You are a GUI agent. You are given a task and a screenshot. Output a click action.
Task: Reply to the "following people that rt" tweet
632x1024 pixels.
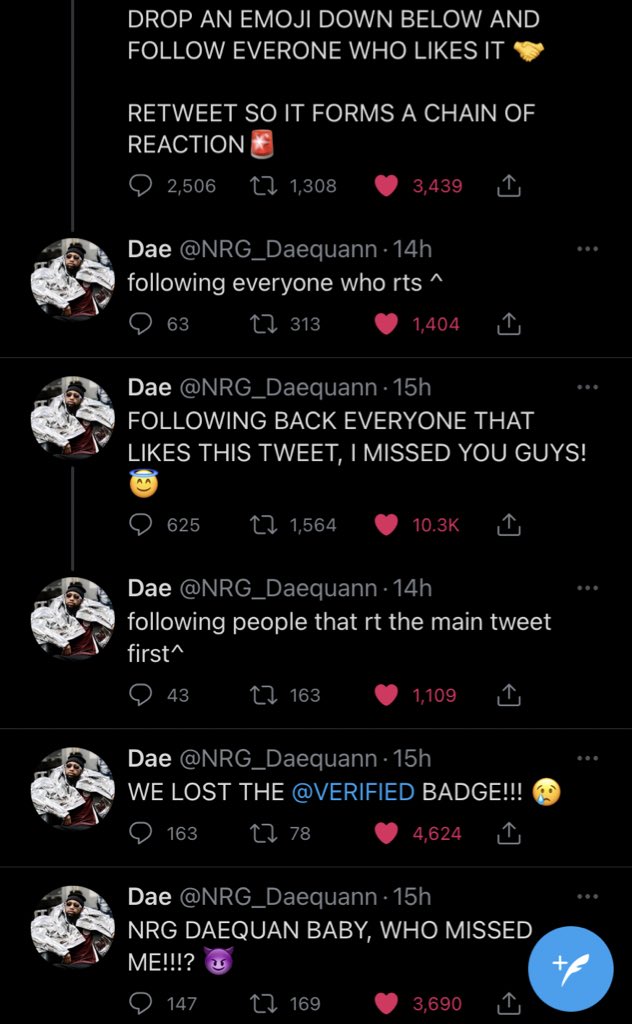click(x=142, y=694)
